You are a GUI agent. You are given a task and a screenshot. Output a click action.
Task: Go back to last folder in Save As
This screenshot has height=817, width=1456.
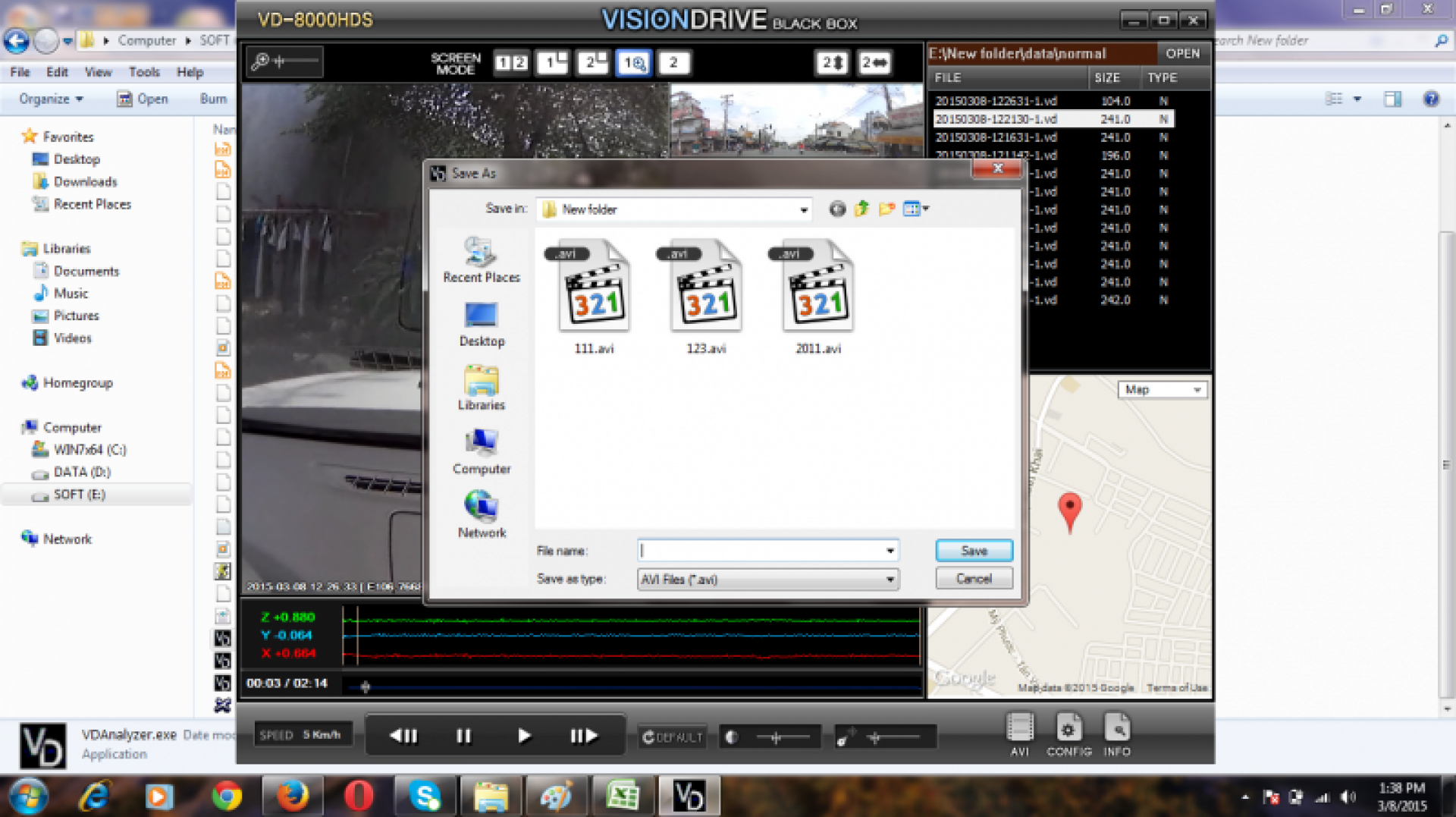click(x=836, y=209)
